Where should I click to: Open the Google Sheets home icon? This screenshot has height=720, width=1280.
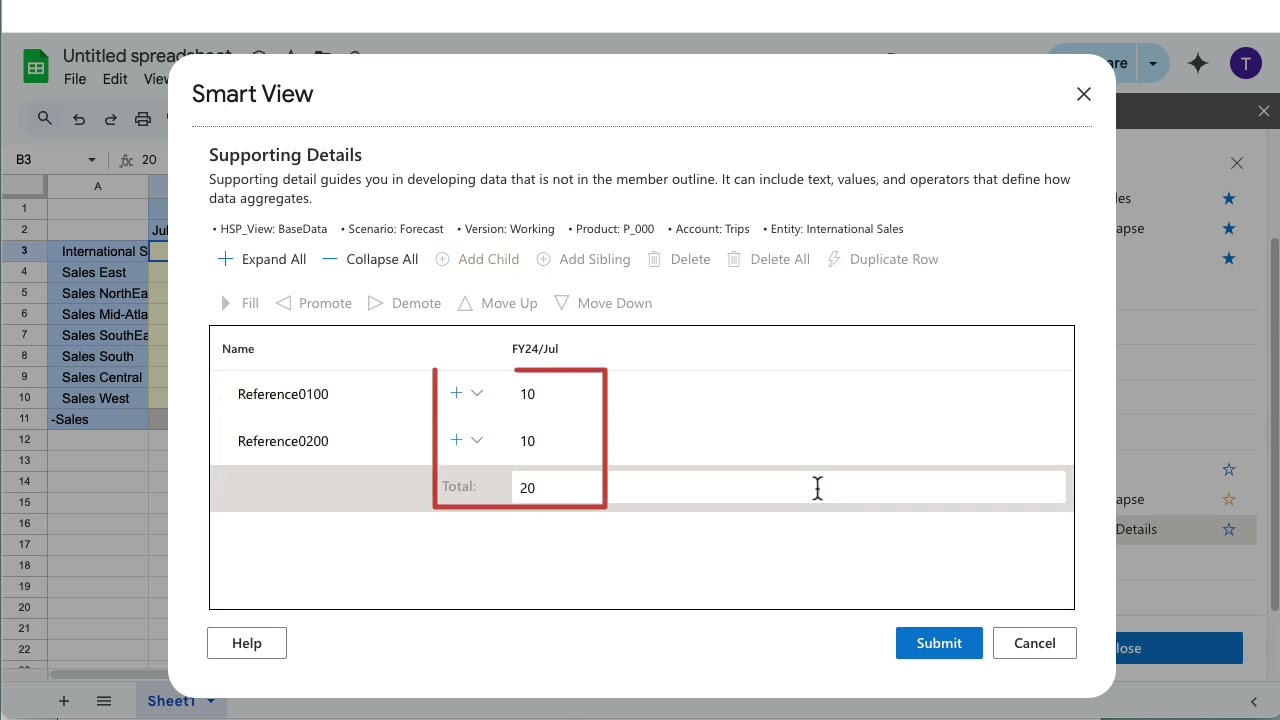point(36,68)
